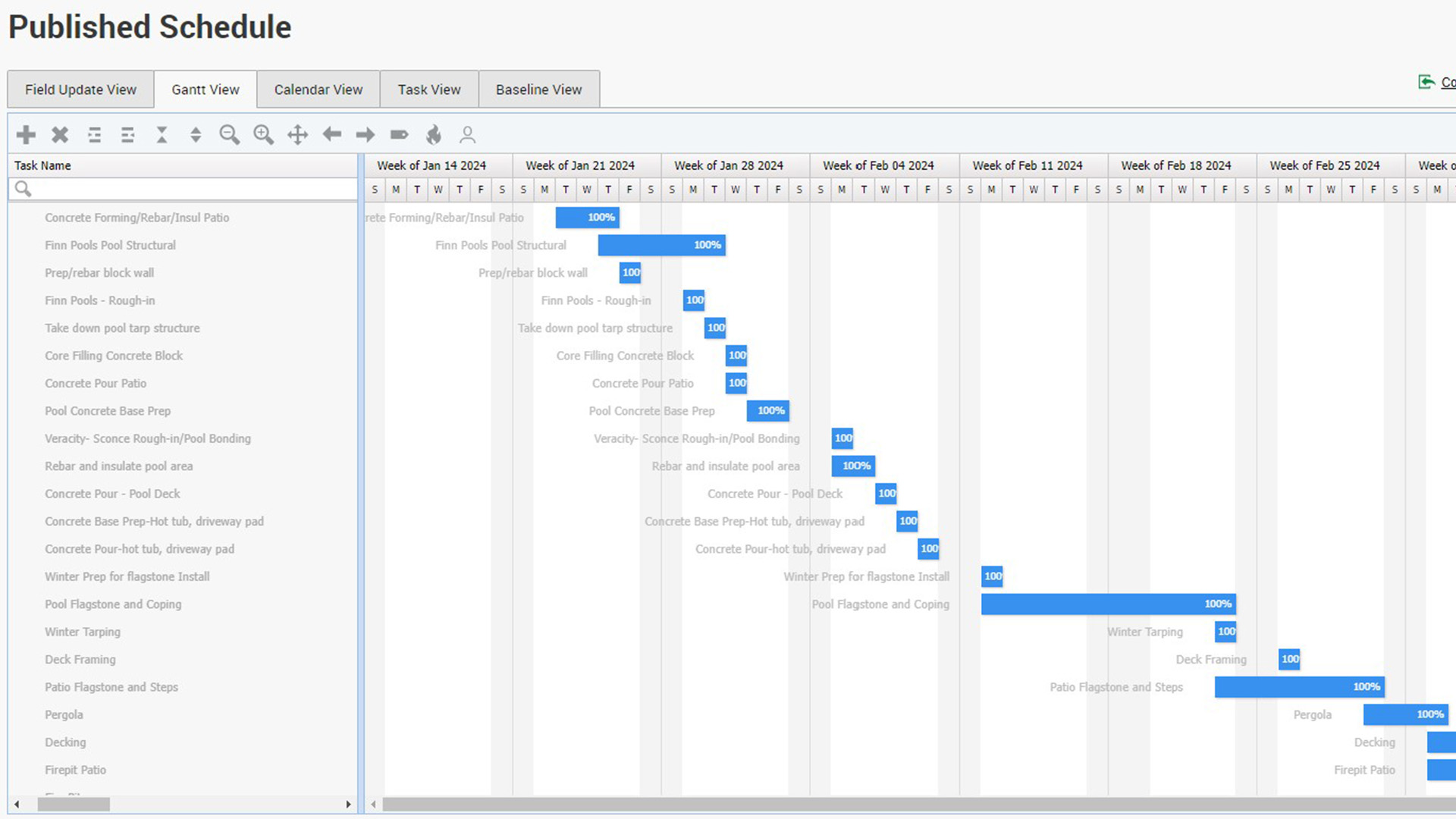
Task: Click the delete task X icon
Action: pyautogui.click(x=60, y=135)
